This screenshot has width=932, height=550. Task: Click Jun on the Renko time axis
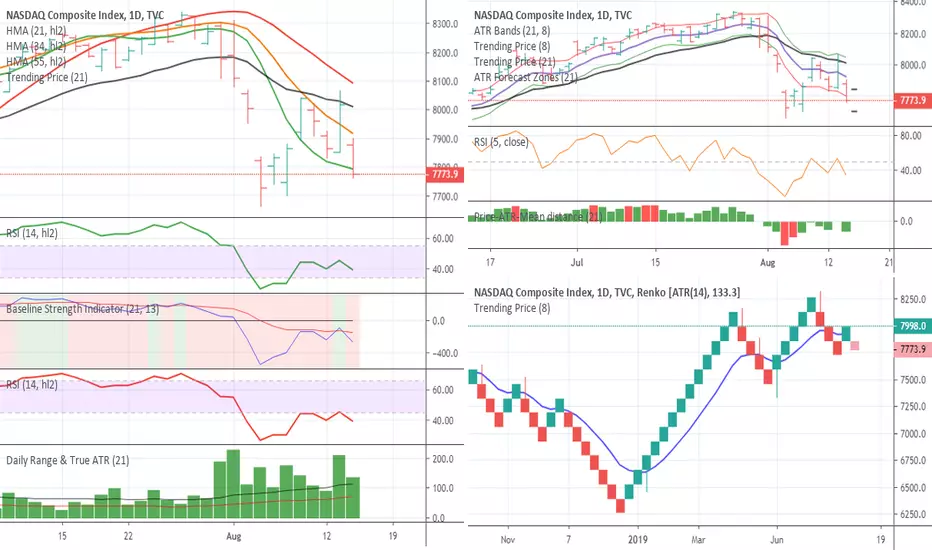click(777, 540)
